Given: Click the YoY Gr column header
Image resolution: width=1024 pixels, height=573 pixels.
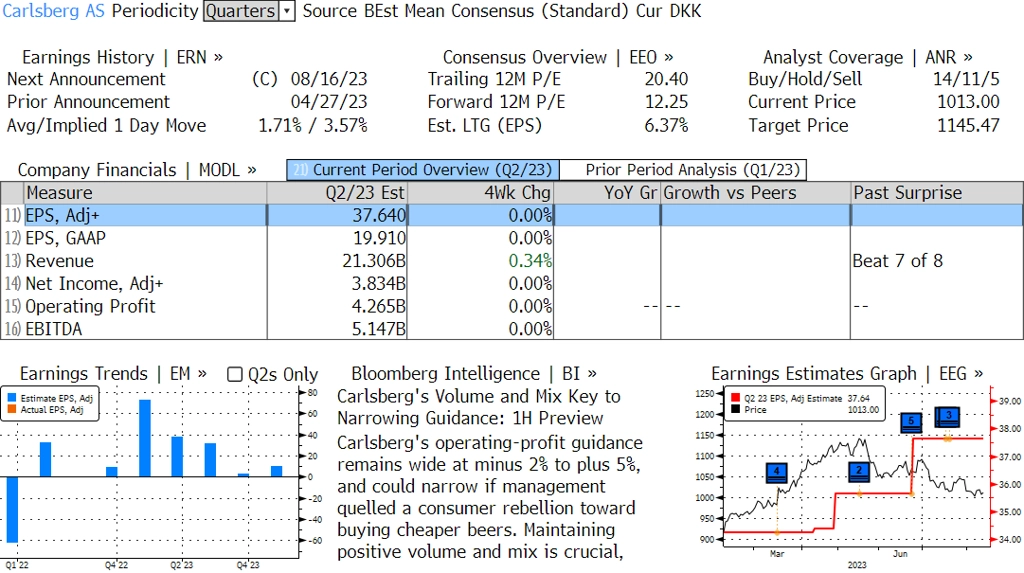Looking at the screenshot, I should pyautogui.click(x=607, y=193).
